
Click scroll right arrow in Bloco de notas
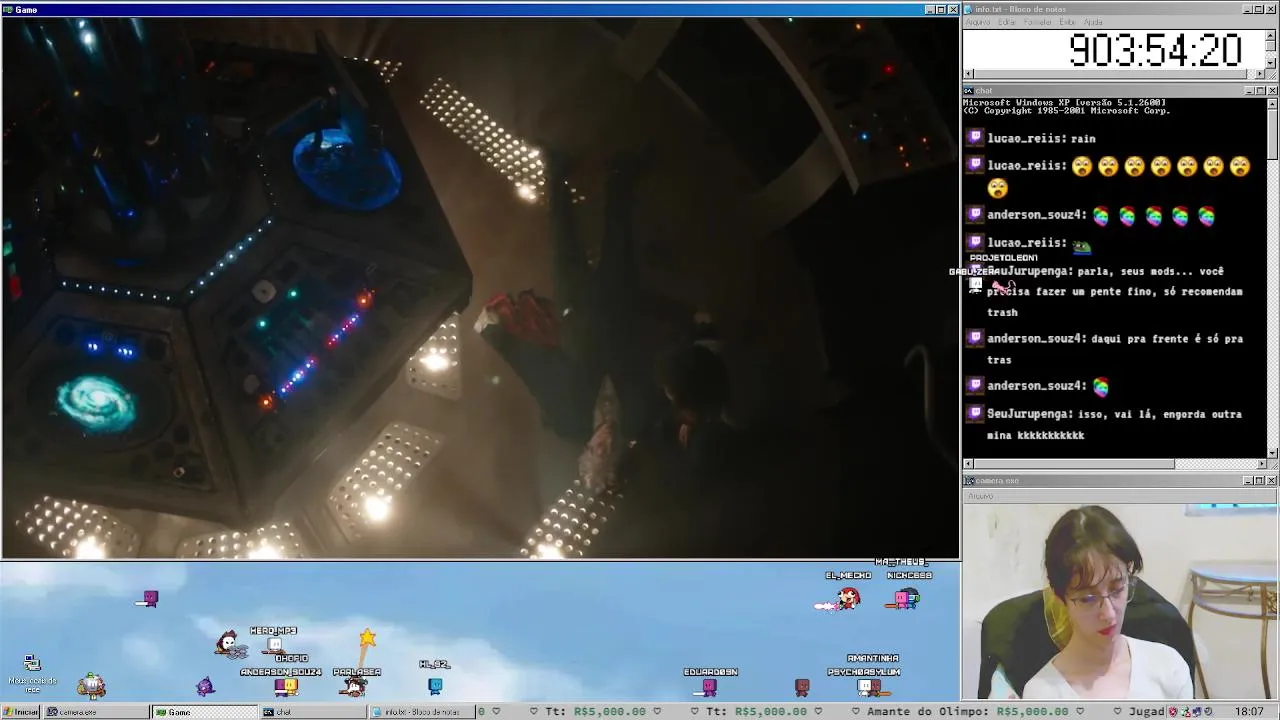pyautogui.click(x=1260, y=74)
